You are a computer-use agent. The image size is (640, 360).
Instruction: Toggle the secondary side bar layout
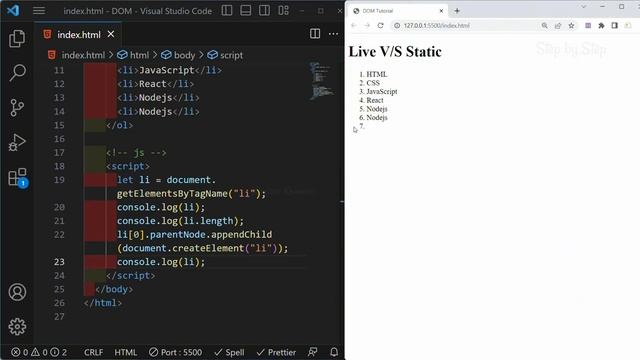click(x=264, y=11)
